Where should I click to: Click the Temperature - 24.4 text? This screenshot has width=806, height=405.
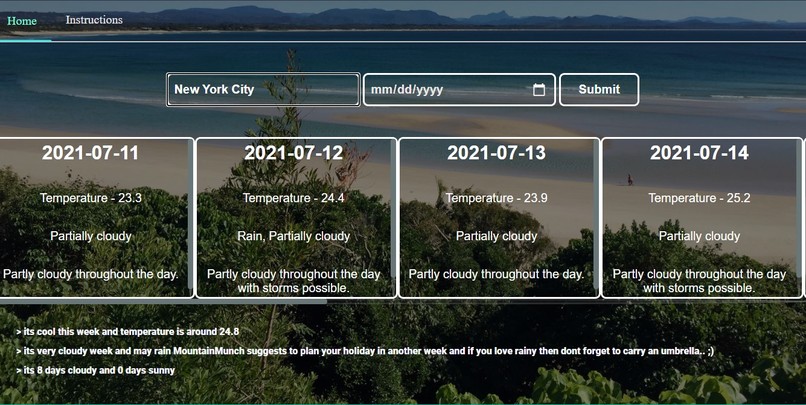pyautogui.click(x=294, y=198)
